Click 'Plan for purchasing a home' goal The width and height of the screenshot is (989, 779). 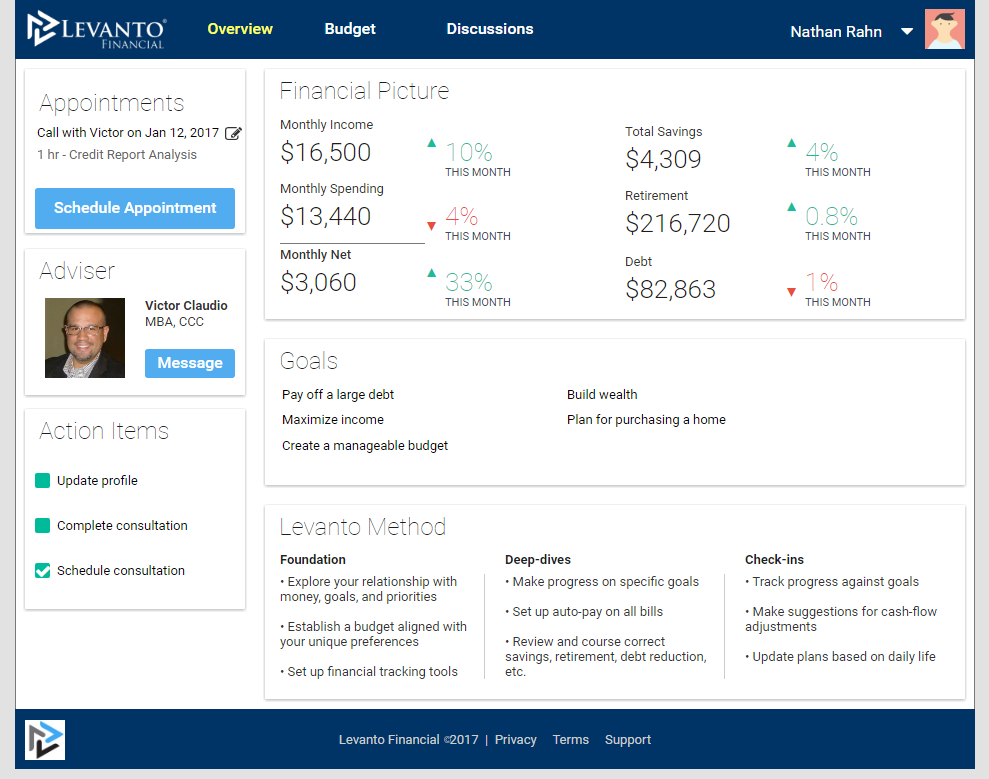[x=647, y=420]
